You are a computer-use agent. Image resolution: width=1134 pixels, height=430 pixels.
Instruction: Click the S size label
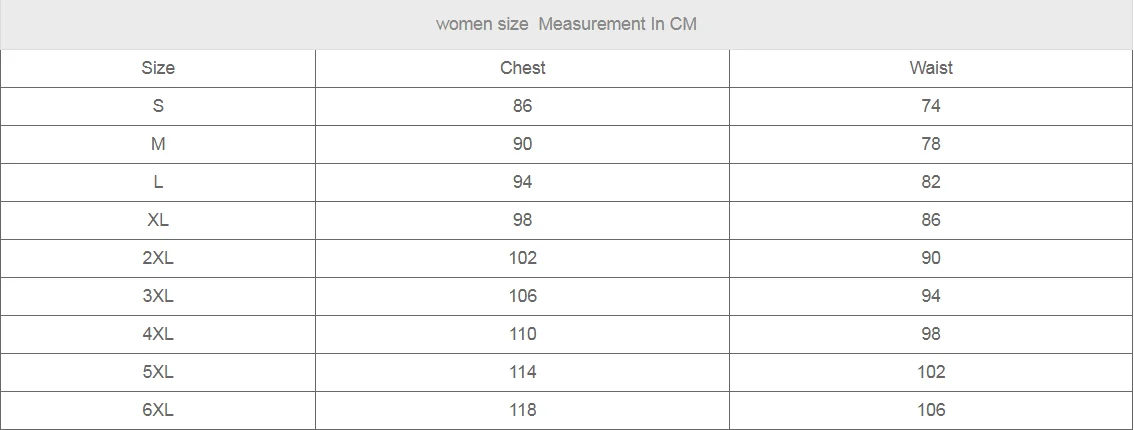(158, 106)
